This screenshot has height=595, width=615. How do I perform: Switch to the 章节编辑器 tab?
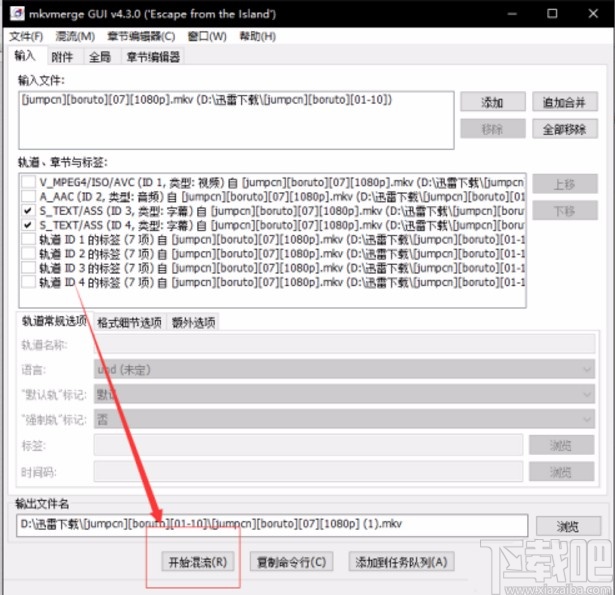[x=153, y=57]
